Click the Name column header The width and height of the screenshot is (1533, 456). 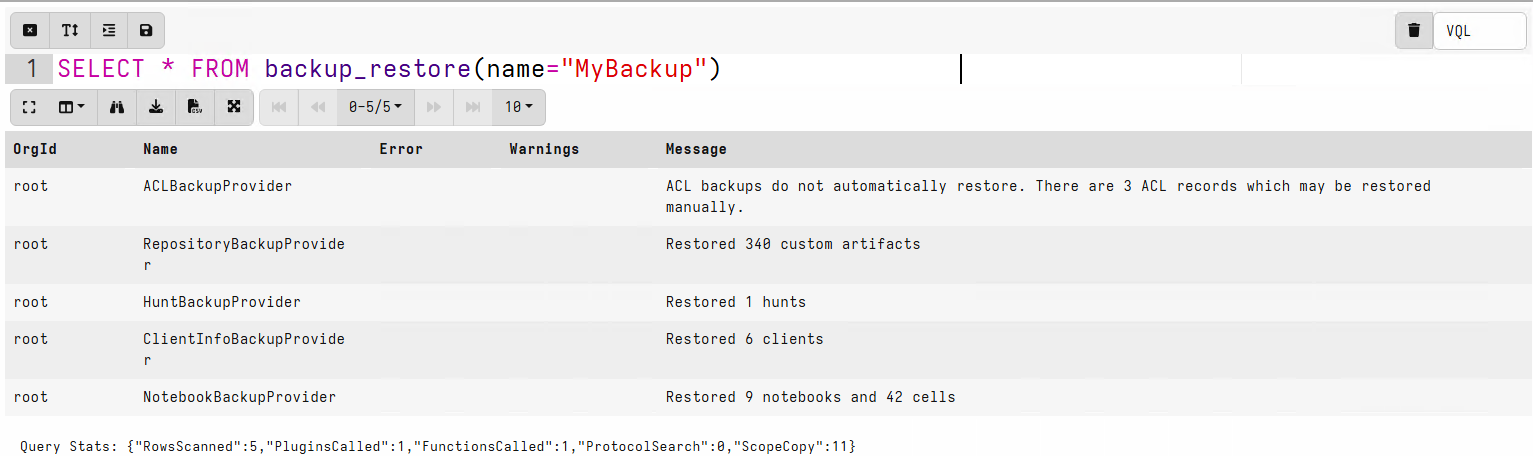coord(160,149)
